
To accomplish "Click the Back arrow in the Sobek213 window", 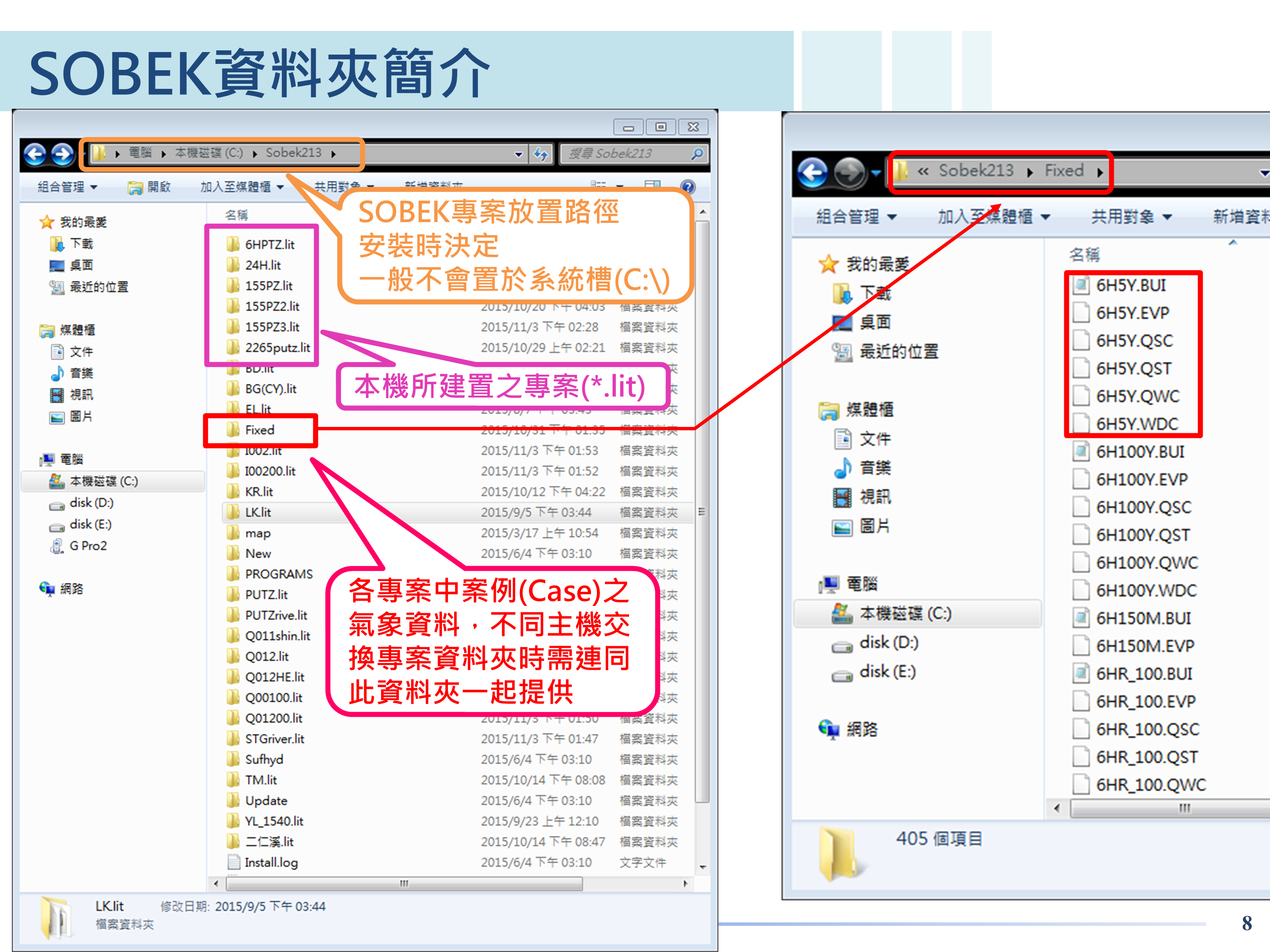I will pos(36,154).
